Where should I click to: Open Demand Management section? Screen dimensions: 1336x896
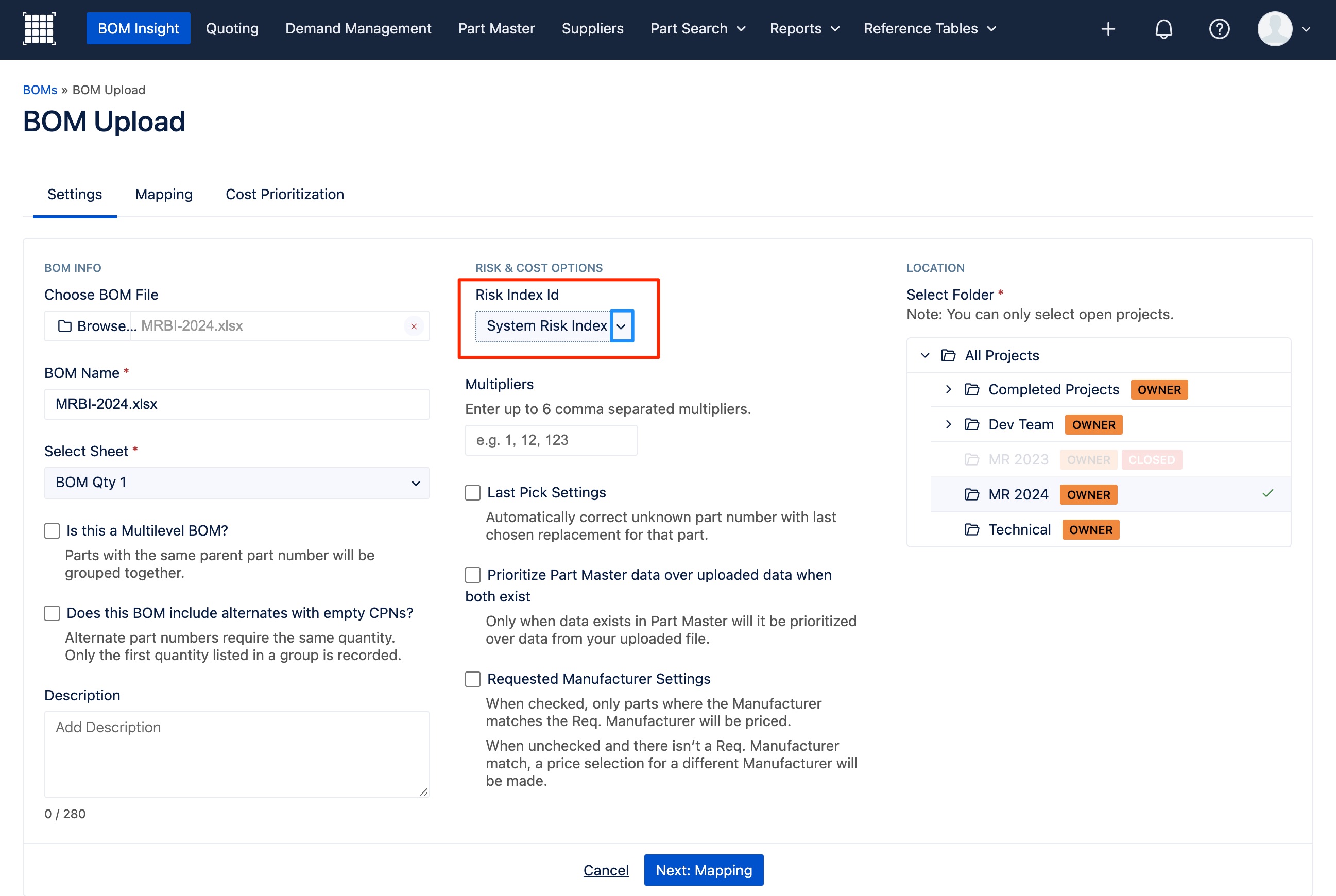pyautogui.click(x=358, y=28)
